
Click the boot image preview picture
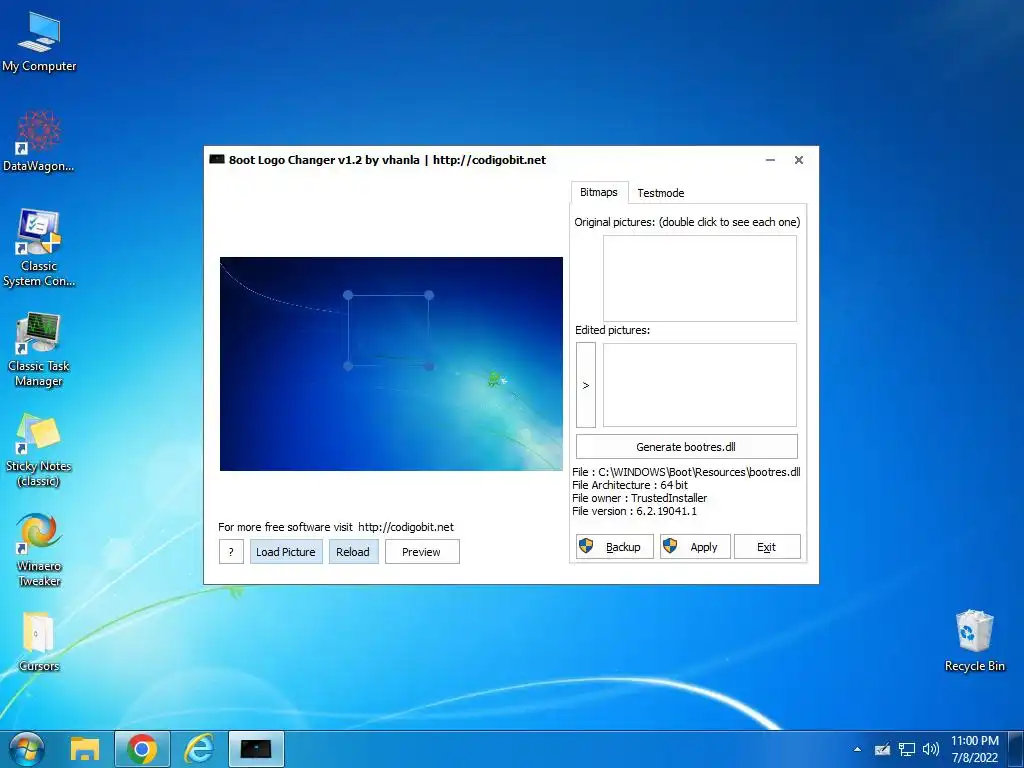click(391, 364)
